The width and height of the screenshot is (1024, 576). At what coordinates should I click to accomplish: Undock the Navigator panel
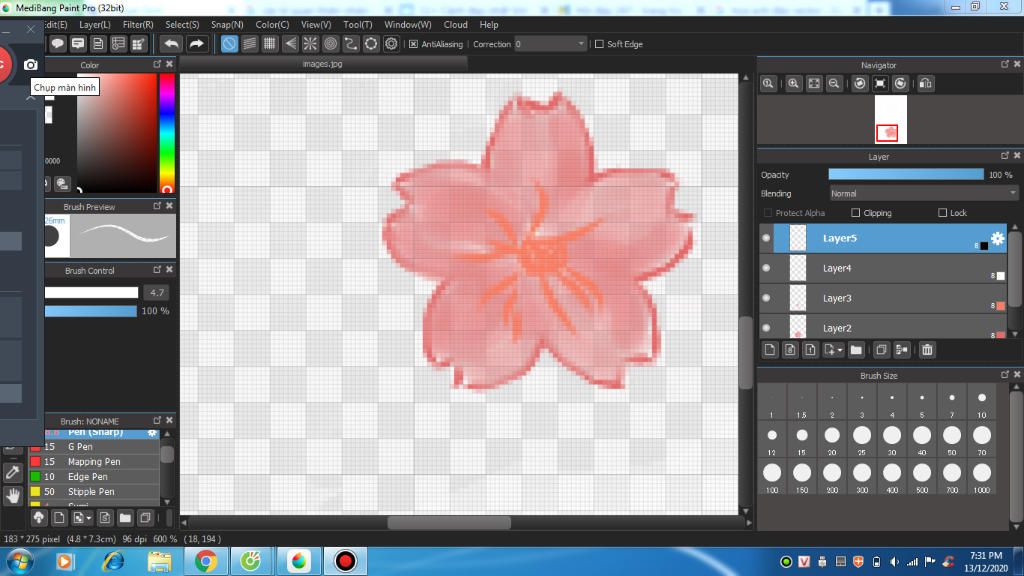tap(1004, 64)
